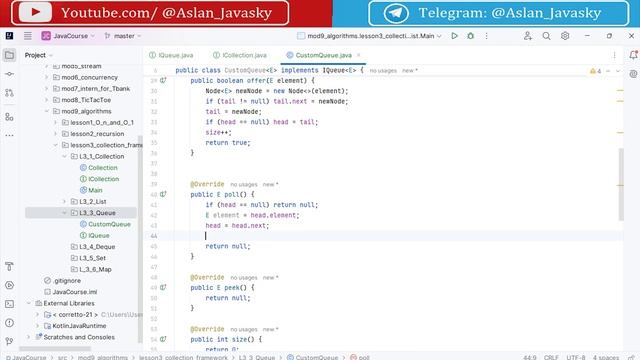640x360 pixels.
Task: Click the CRLF line separator entry
Action: click(551, 357)
